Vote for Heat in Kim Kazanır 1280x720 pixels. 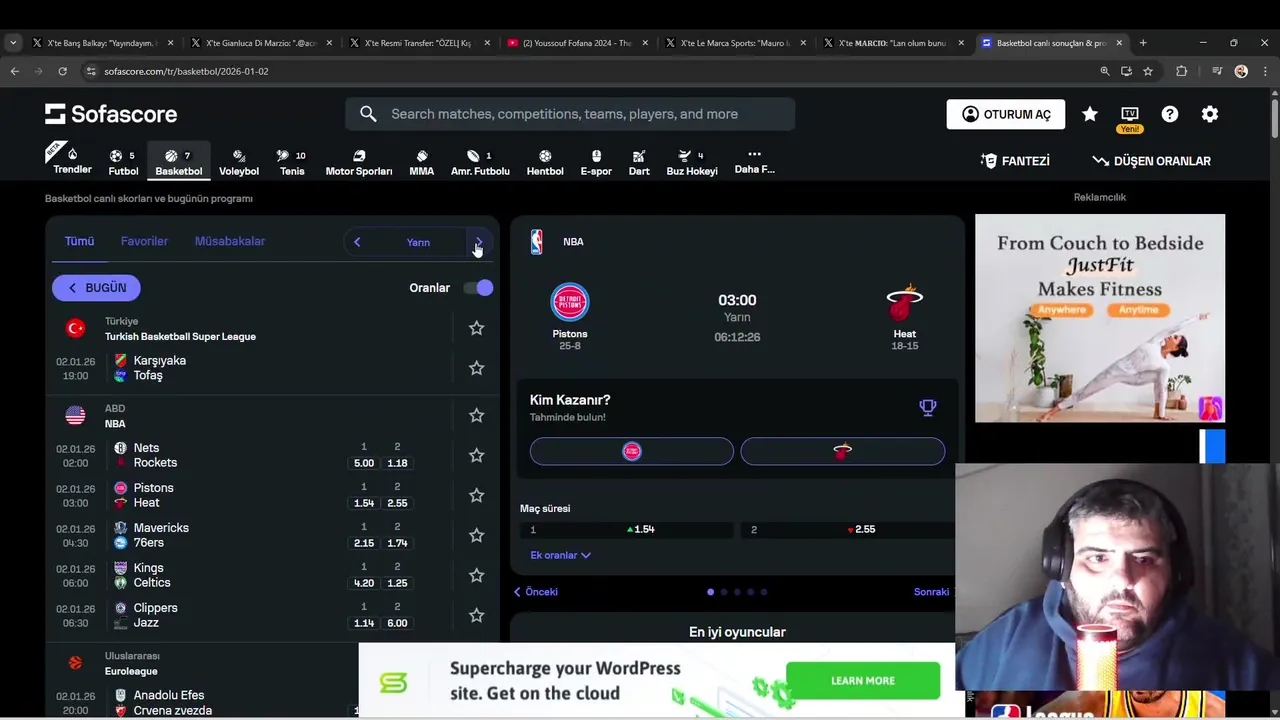pos(842,451)
